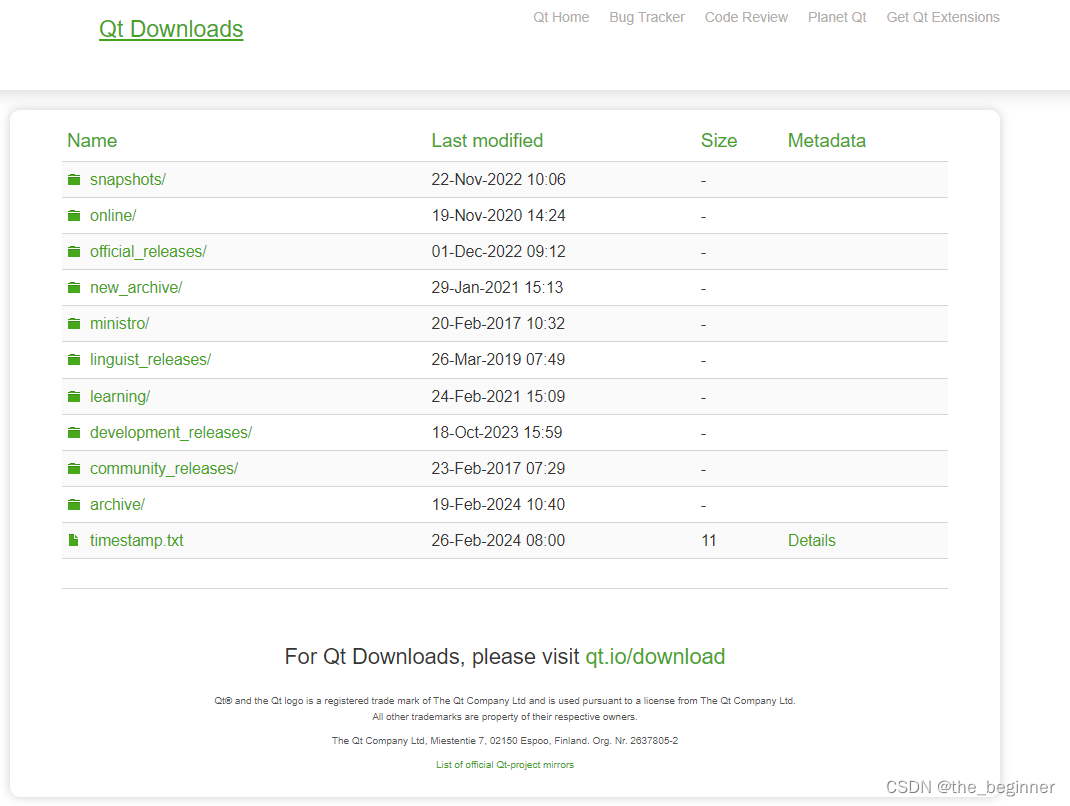Viewport: 1070px width, 806px height.
Task: Open Planet Qt in top navigation
Action: pyautogui.click(x=837, y=18)
